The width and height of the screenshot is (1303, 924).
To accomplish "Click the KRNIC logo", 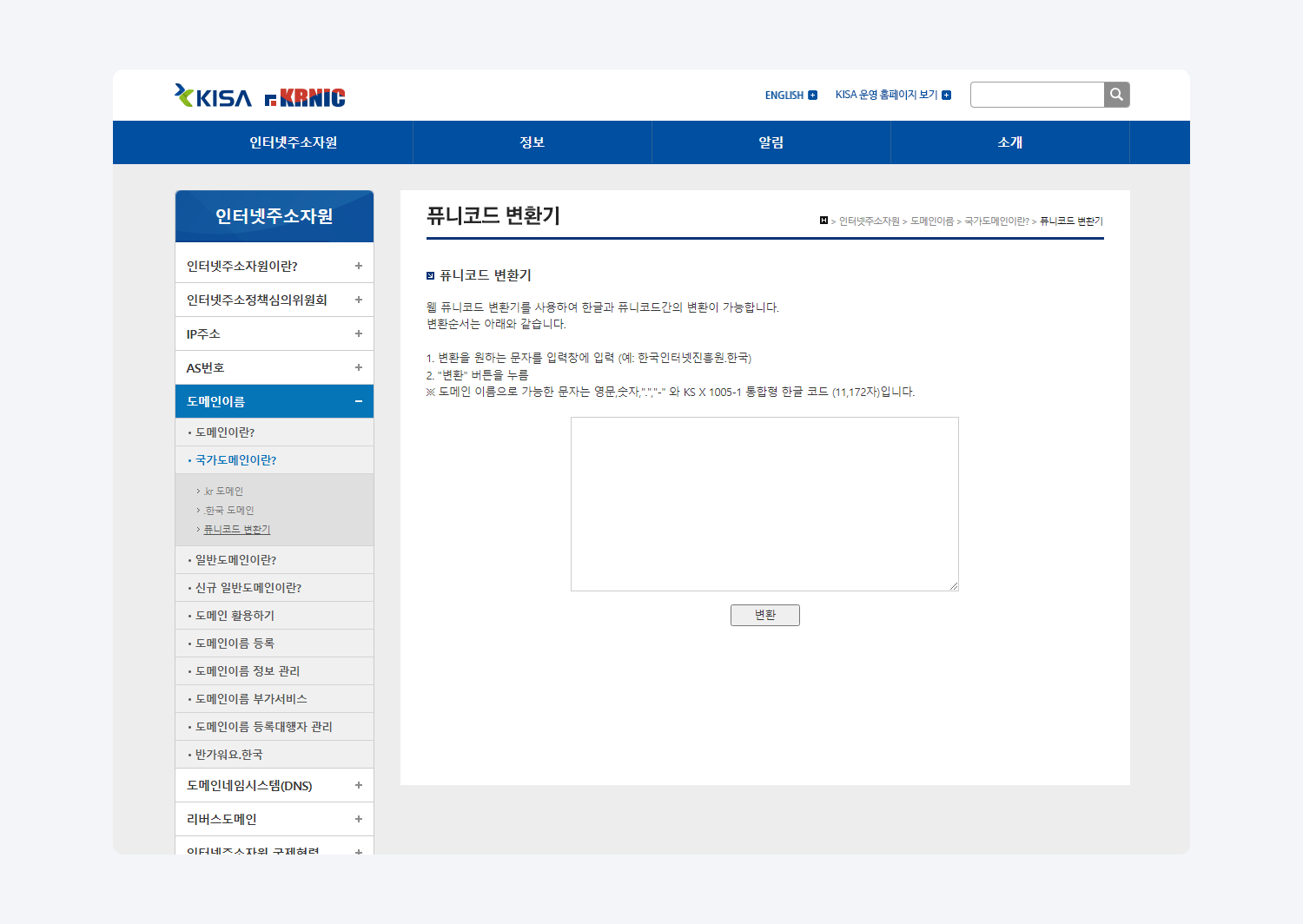I will point(305,97).
